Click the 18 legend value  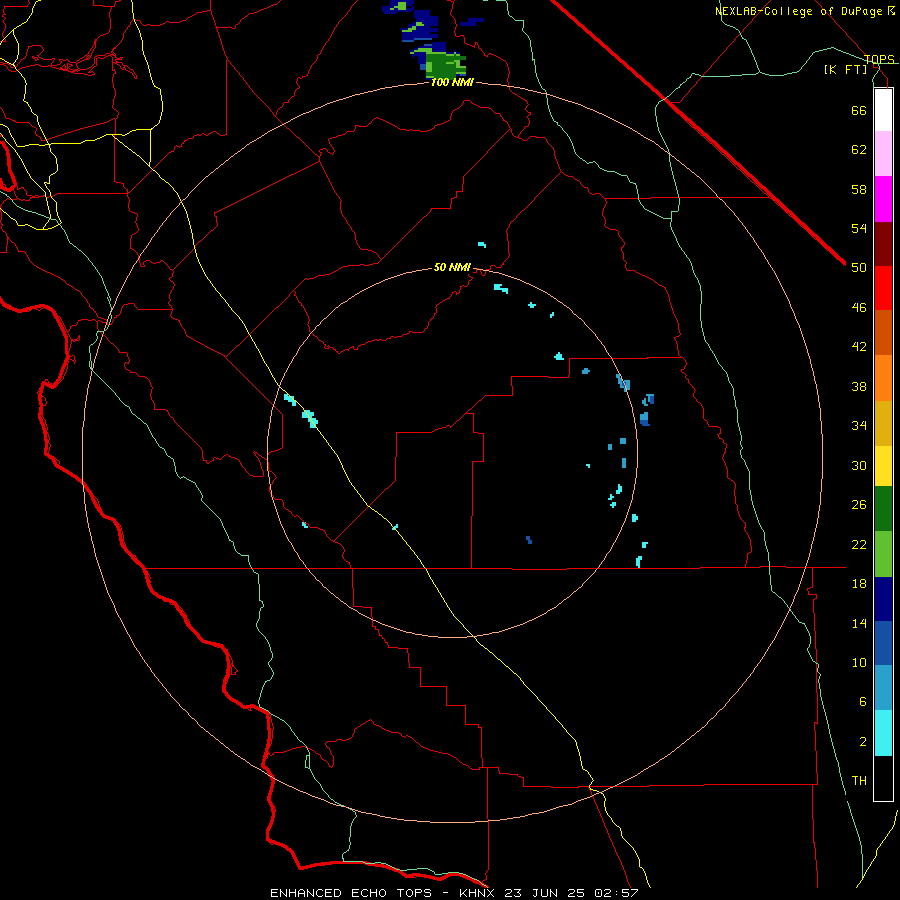[859, 584]
